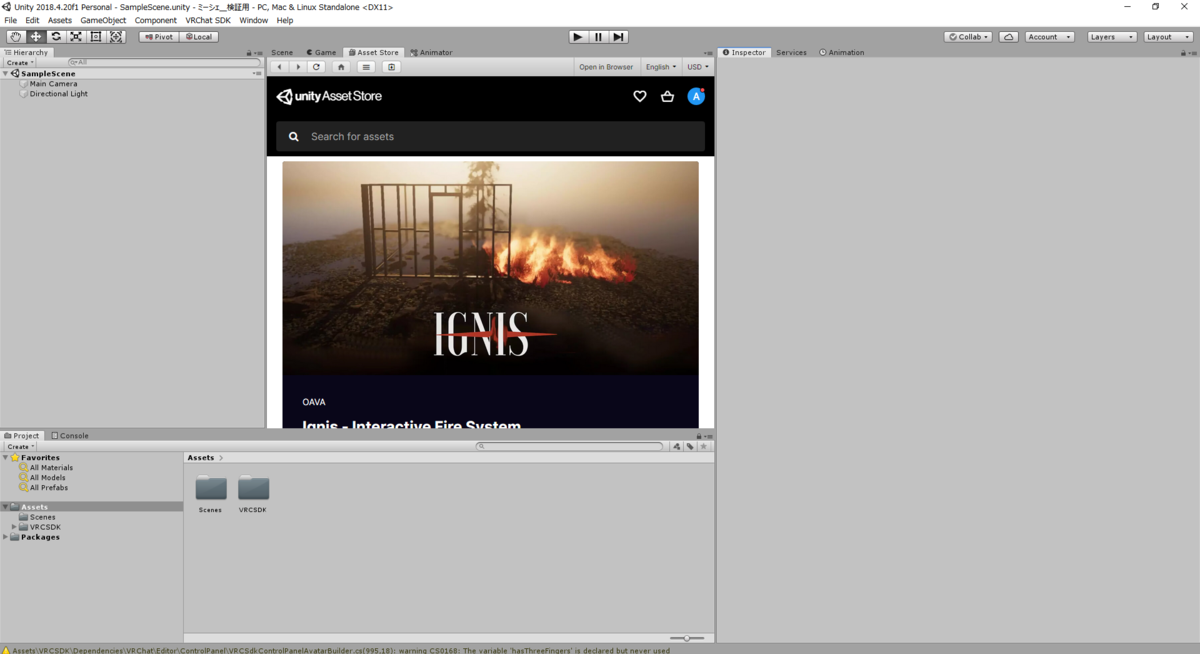The height and width of the screenshot is (654, 1200).
Task: Select the Rotate tool
Action: coord(56,37)
